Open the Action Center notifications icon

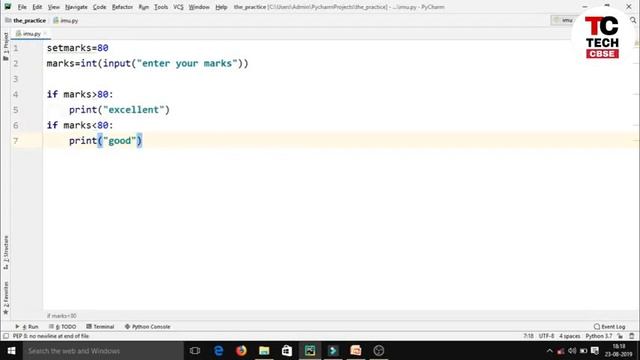(595, 351)
